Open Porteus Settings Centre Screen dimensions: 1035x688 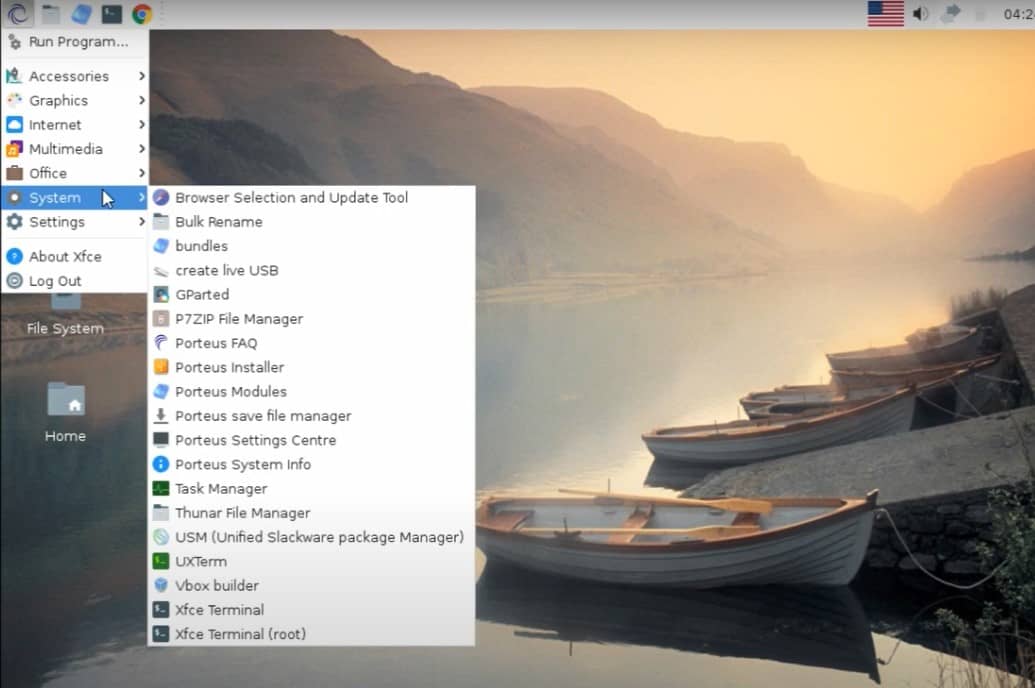tap(257, 440)
